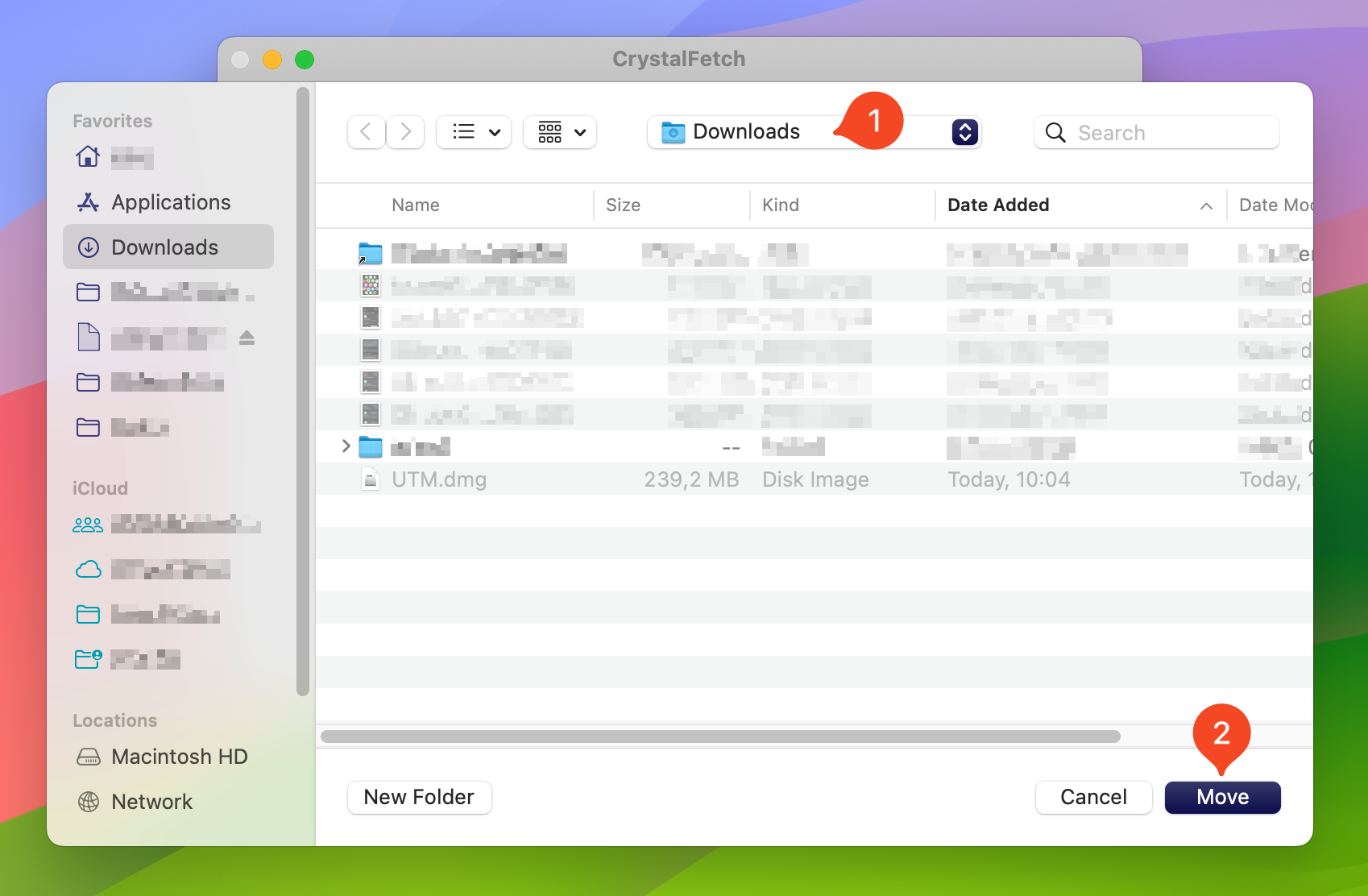The width and height of the screenshot is (1368, 896).
Task: Click the yellow minimize button of CrystalFetch
Action: (x=272, y=60)
